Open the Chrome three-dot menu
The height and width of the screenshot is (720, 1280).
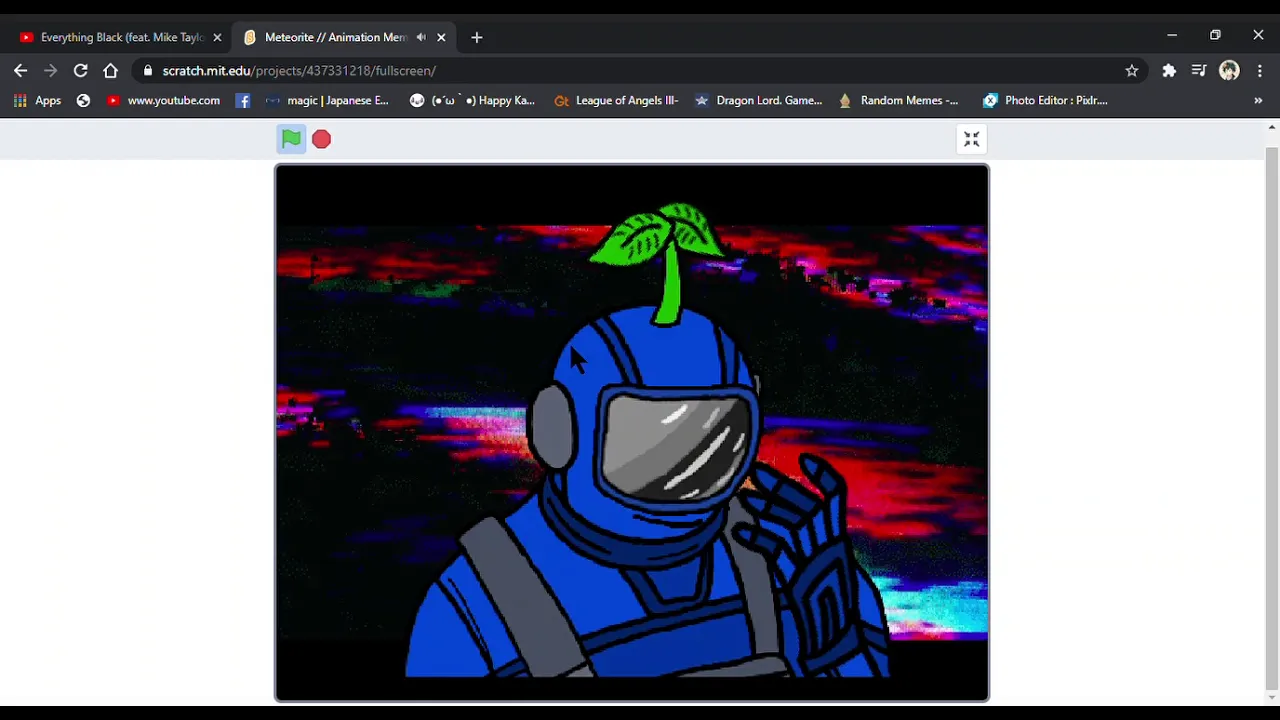tap(1259, 71)
